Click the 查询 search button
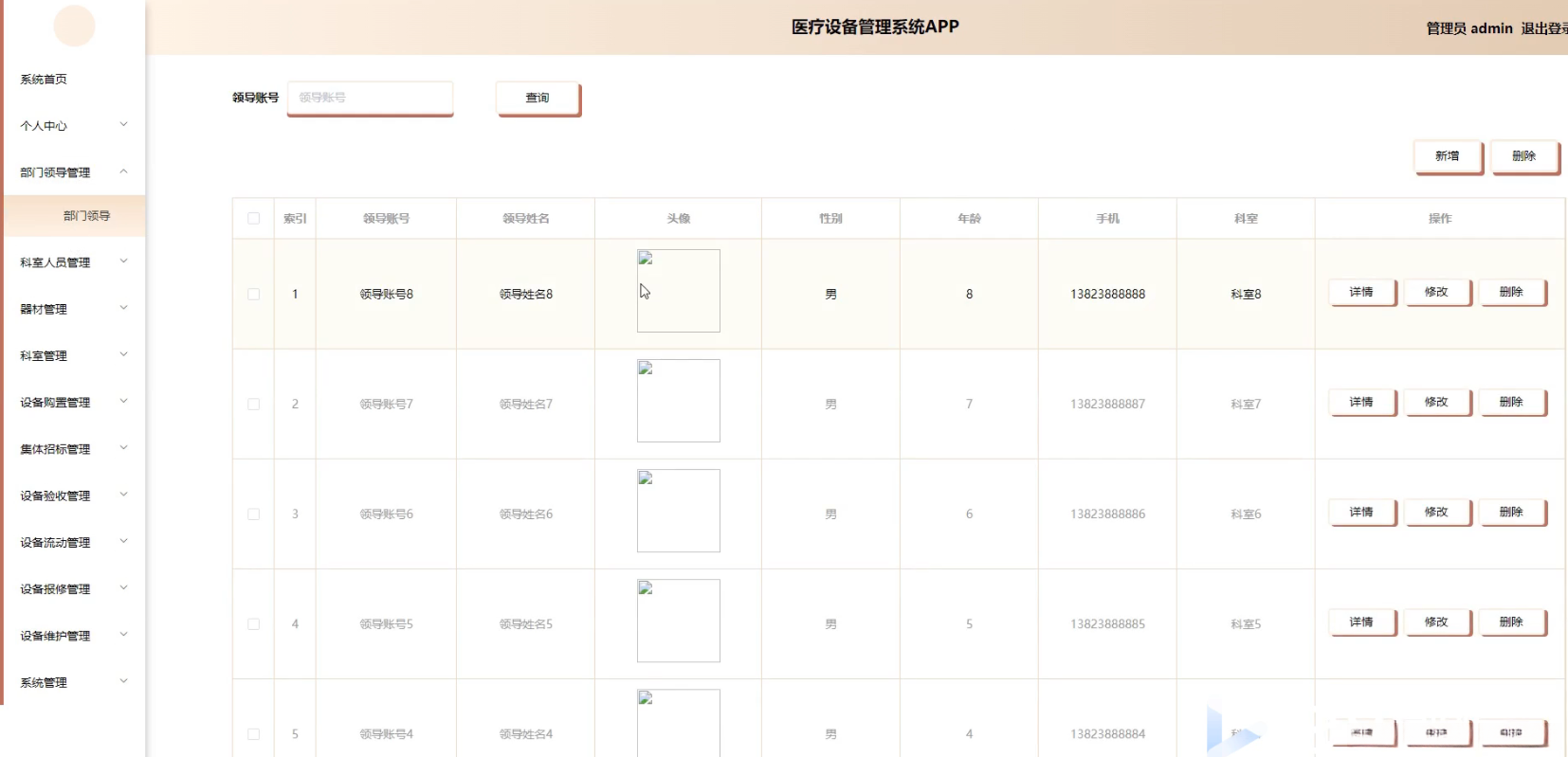1568x757 pixels. 538,98
